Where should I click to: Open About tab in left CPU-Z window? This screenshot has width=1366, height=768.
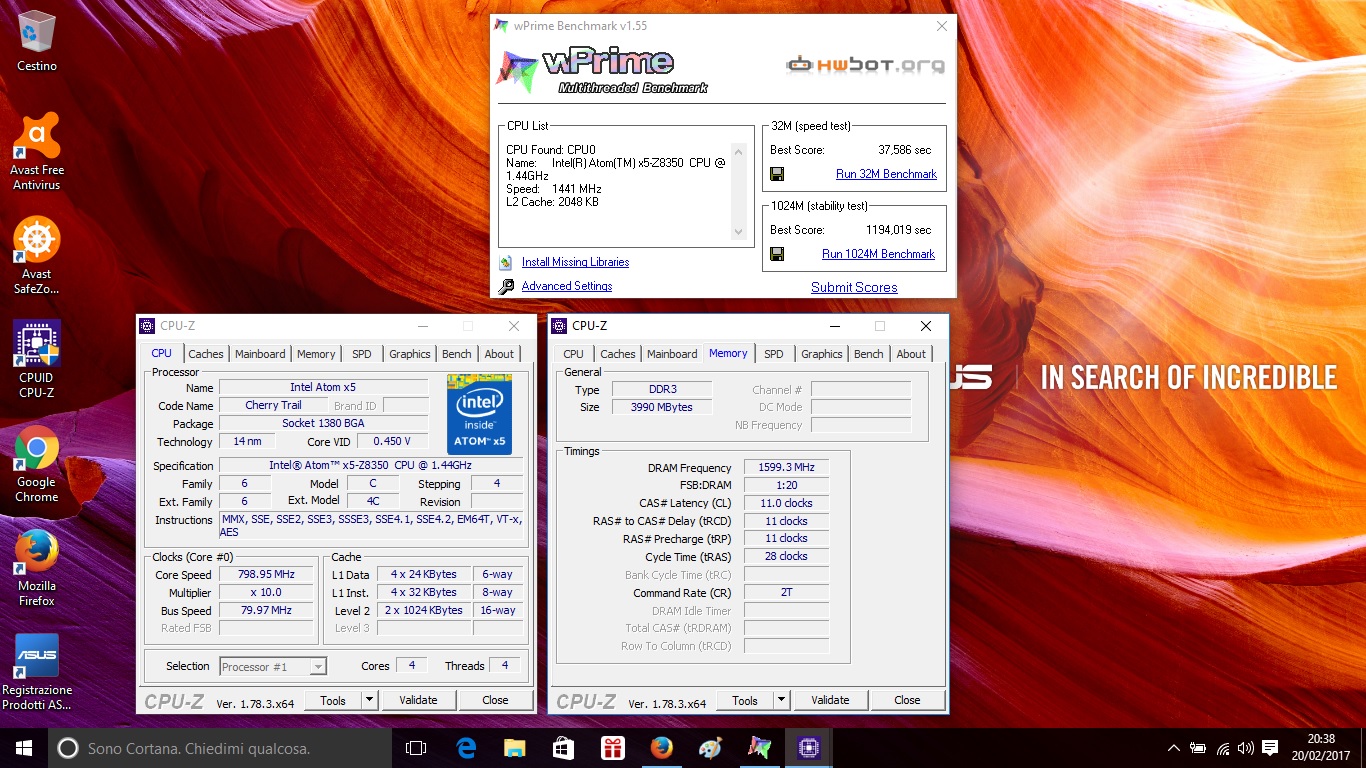pos(499,354)
